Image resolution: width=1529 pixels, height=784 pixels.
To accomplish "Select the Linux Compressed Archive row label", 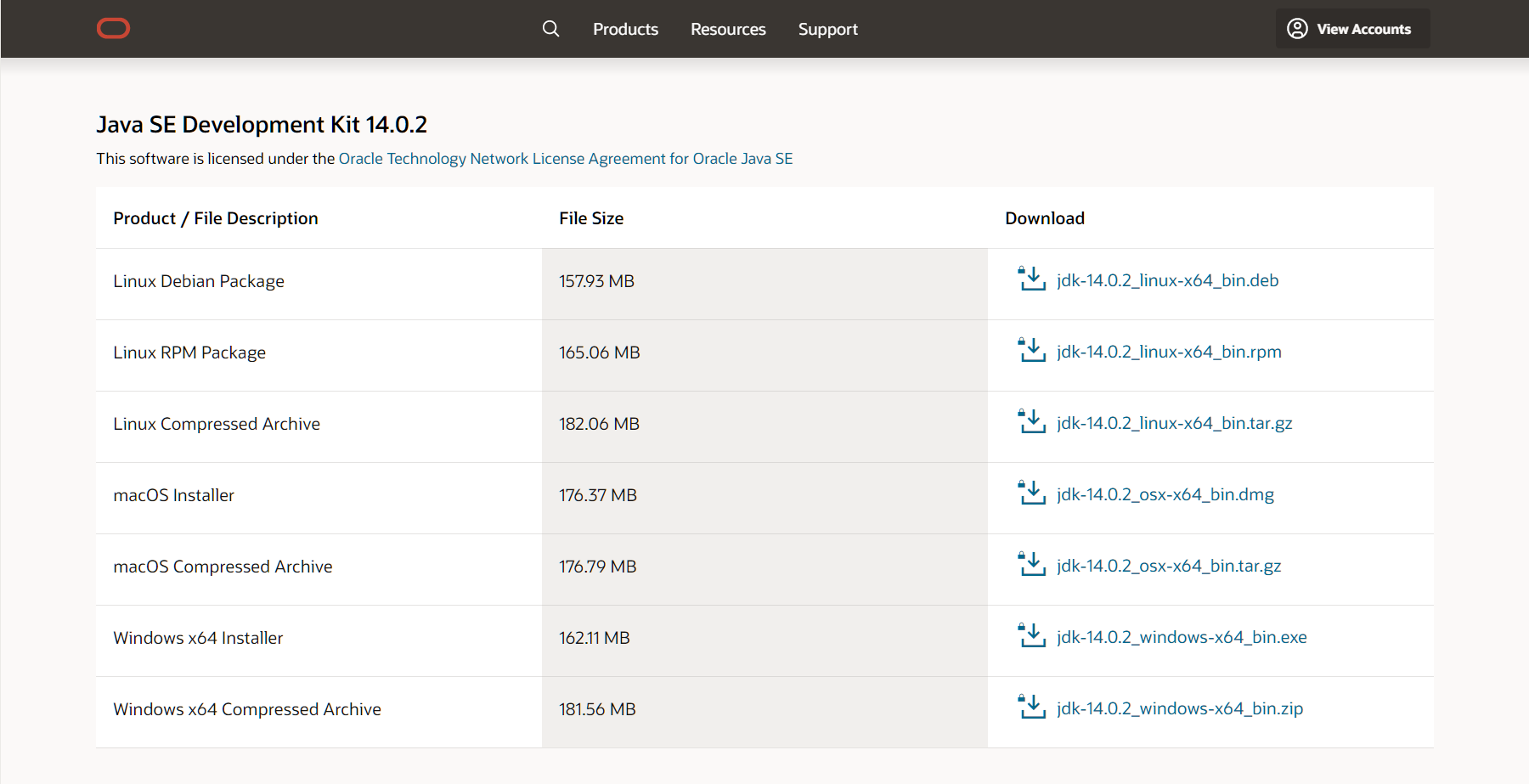I will (217, 424).
